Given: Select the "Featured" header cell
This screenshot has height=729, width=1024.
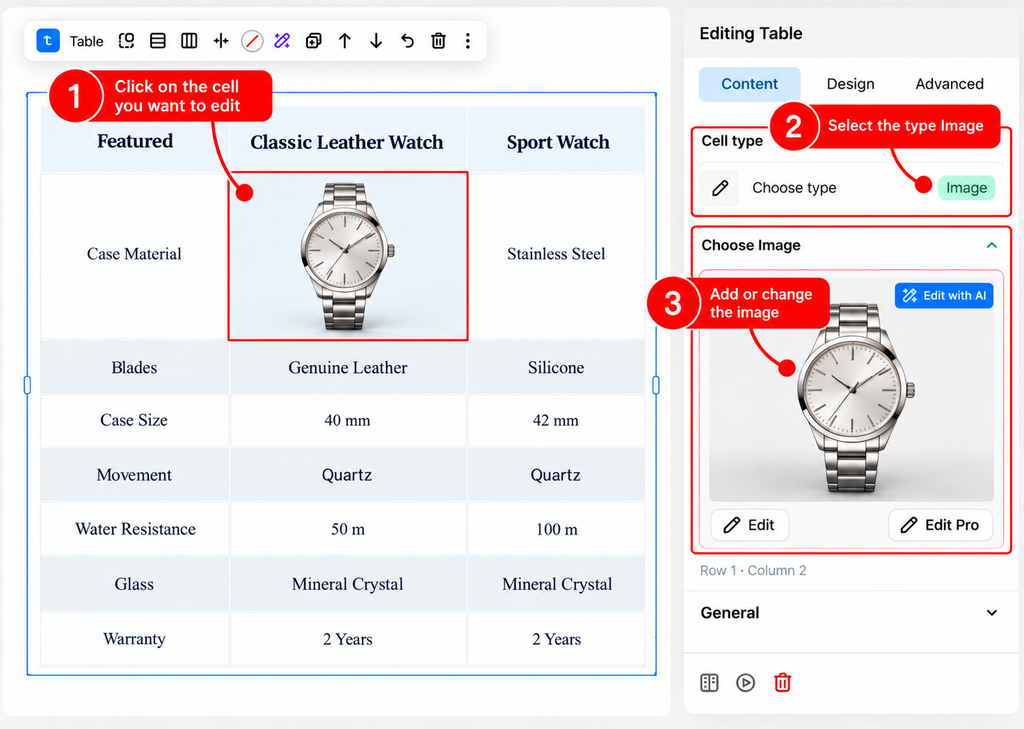Looking at the screenshot, I should (135, 141).
